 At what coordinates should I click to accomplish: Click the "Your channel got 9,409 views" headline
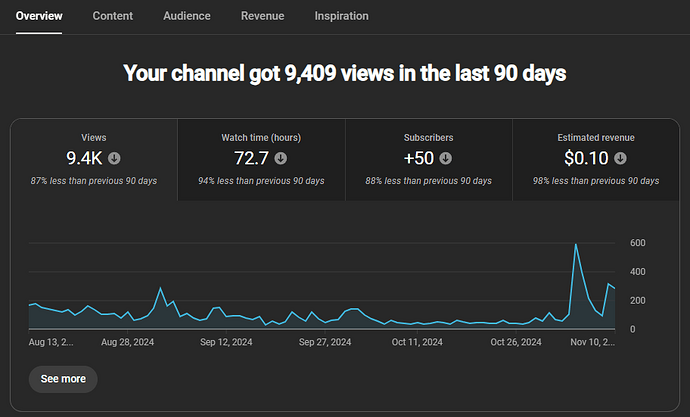pyautogui.click(x=345, y=73)
